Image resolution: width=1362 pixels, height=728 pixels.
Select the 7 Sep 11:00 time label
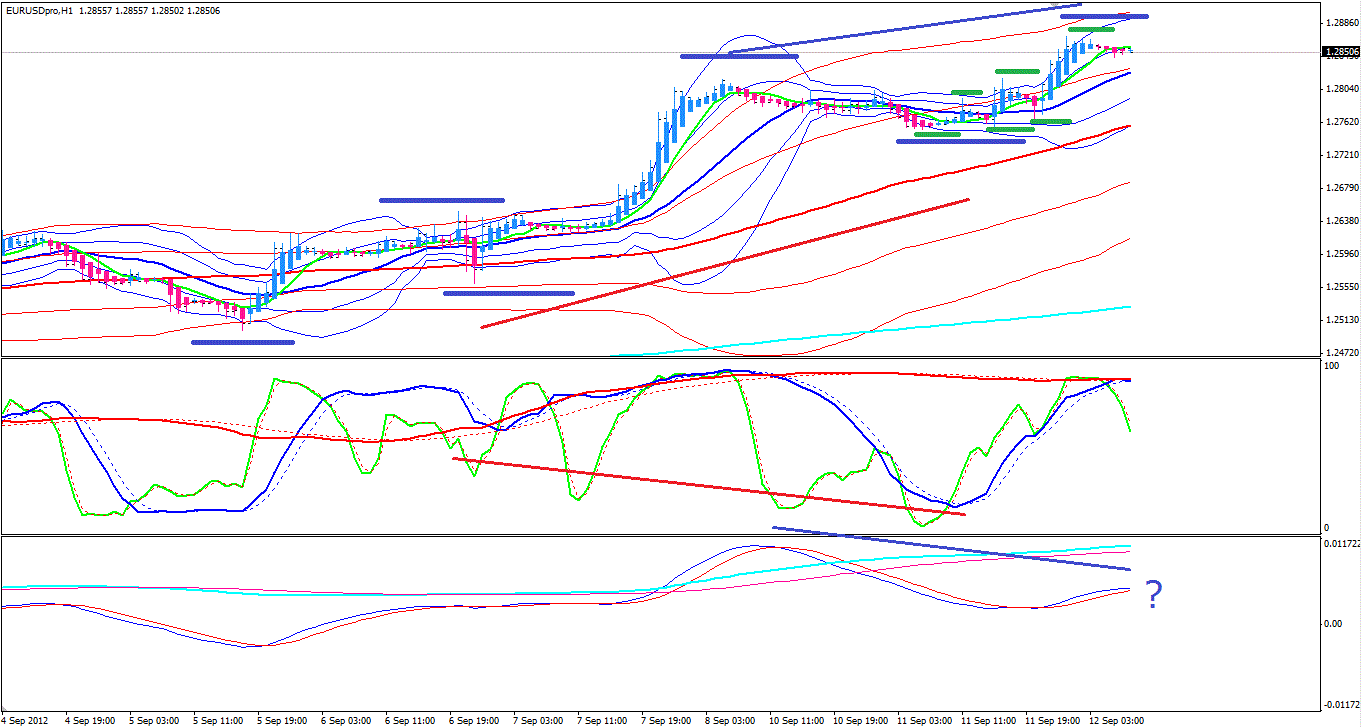point(602,720)
